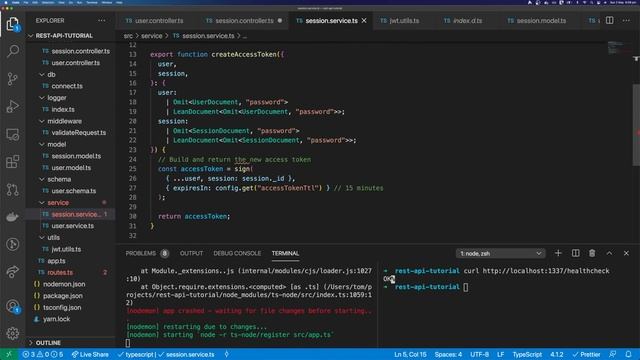Click the editor vertical scrollbar

coord(636,124)
